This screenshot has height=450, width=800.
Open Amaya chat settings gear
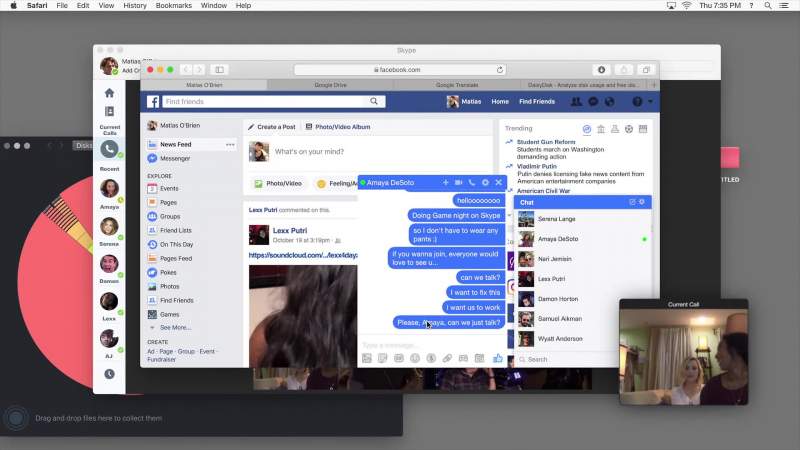click(x=485, y=182)
